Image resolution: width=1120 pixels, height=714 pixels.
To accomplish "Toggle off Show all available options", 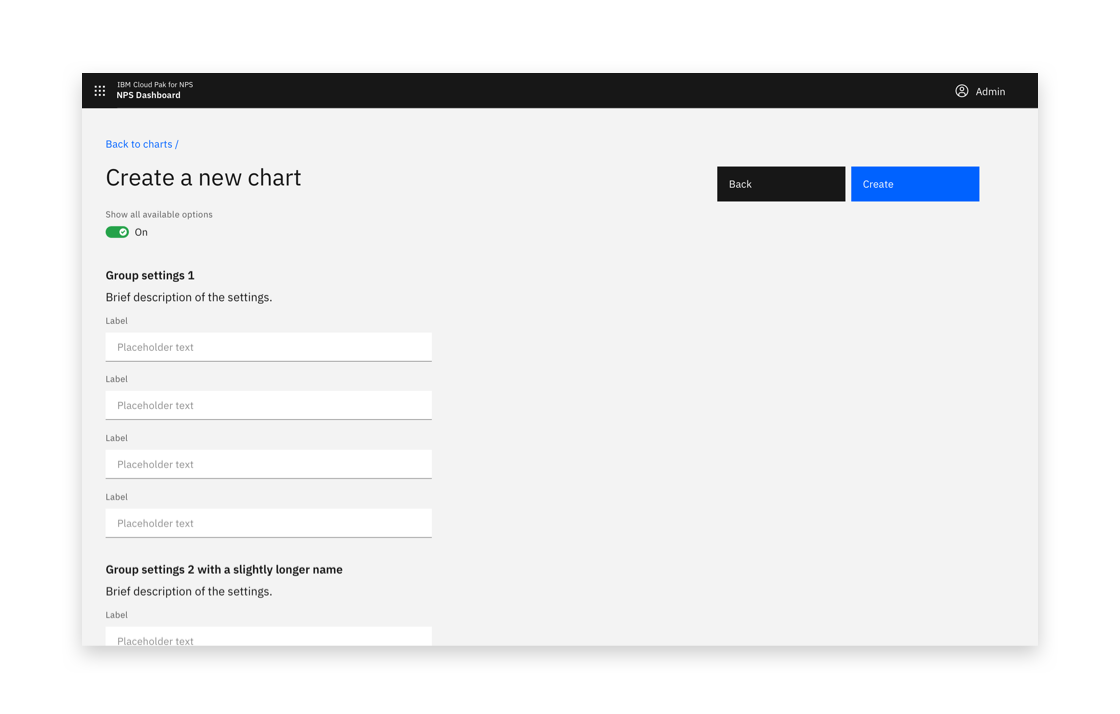I will click(117, 231).
